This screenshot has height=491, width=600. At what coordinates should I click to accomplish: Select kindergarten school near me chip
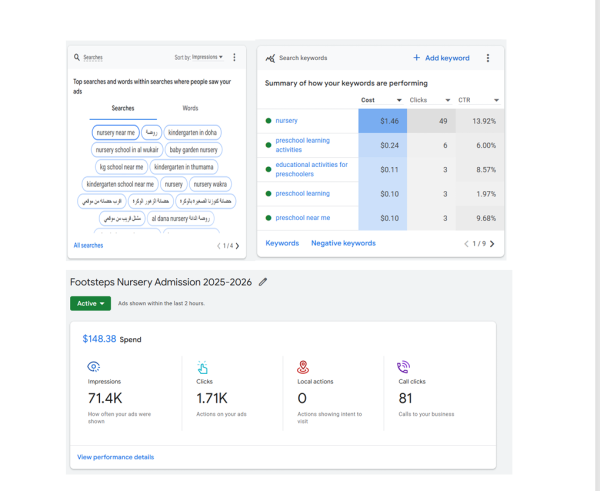120,184
